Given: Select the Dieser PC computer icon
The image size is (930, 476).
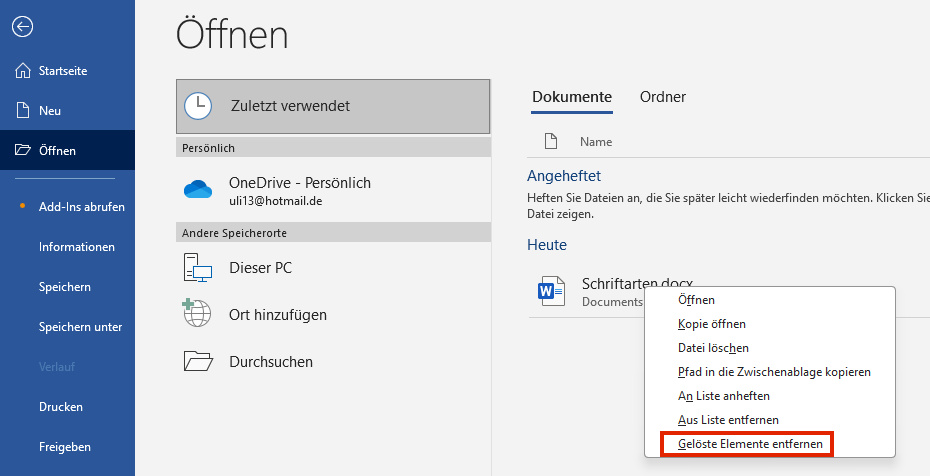Looking at the screenshot, I should (198, 267).
